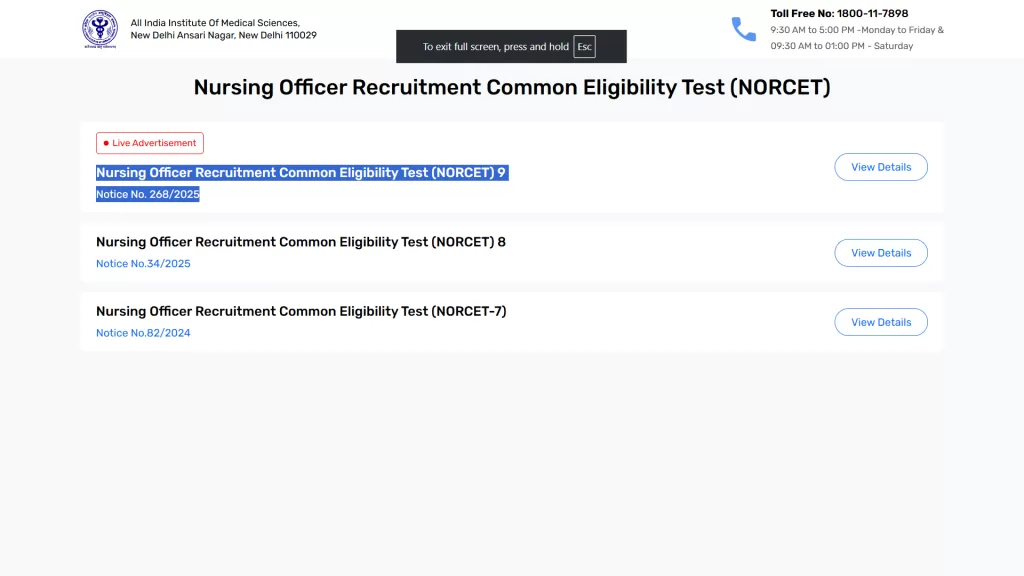
Task: Click the Monday to Friday hours text
Action: click(x=857, y=30)
